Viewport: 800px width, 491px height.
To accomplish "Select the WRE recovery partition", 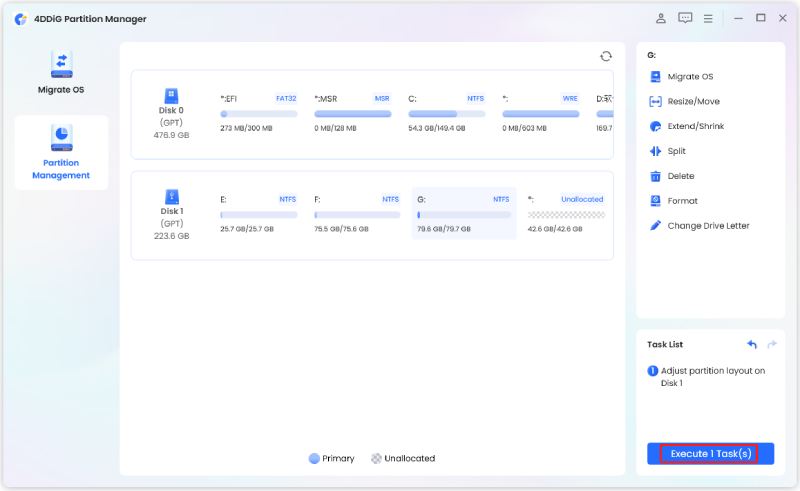I will (x=541, y=113).
